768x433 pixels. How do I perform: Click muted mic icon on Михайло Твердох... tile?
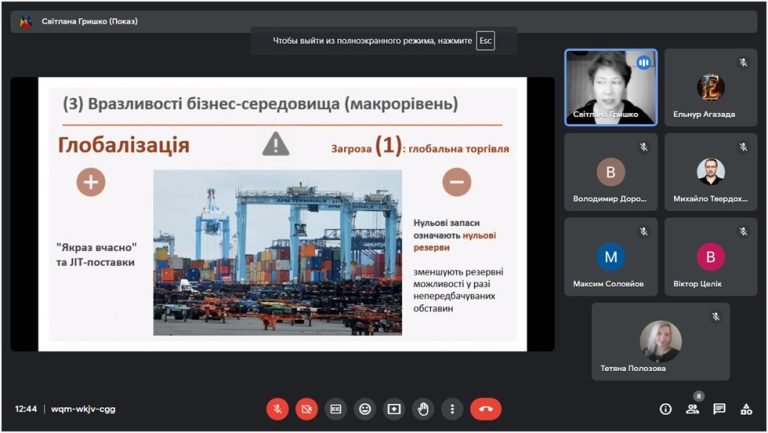click(744, 146)
